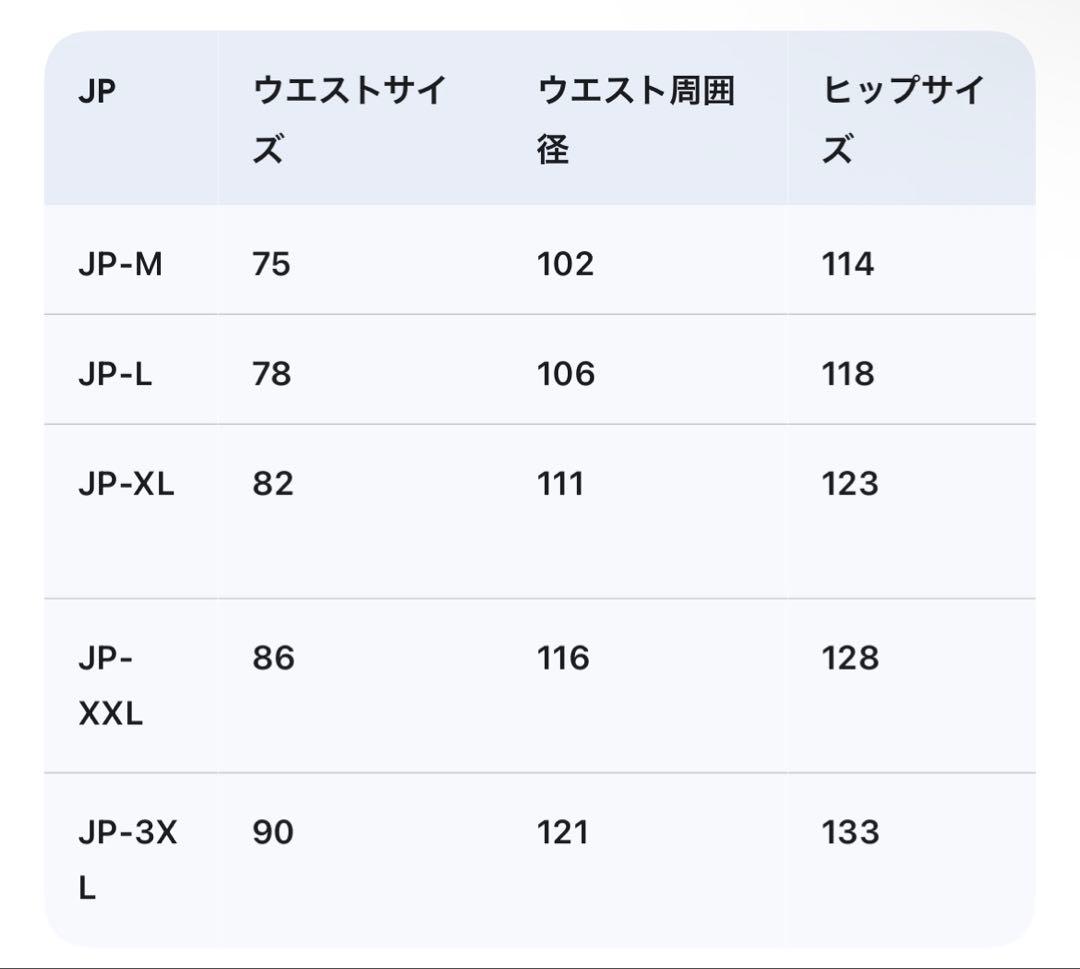Select hip size value 123

pos(850,484)
